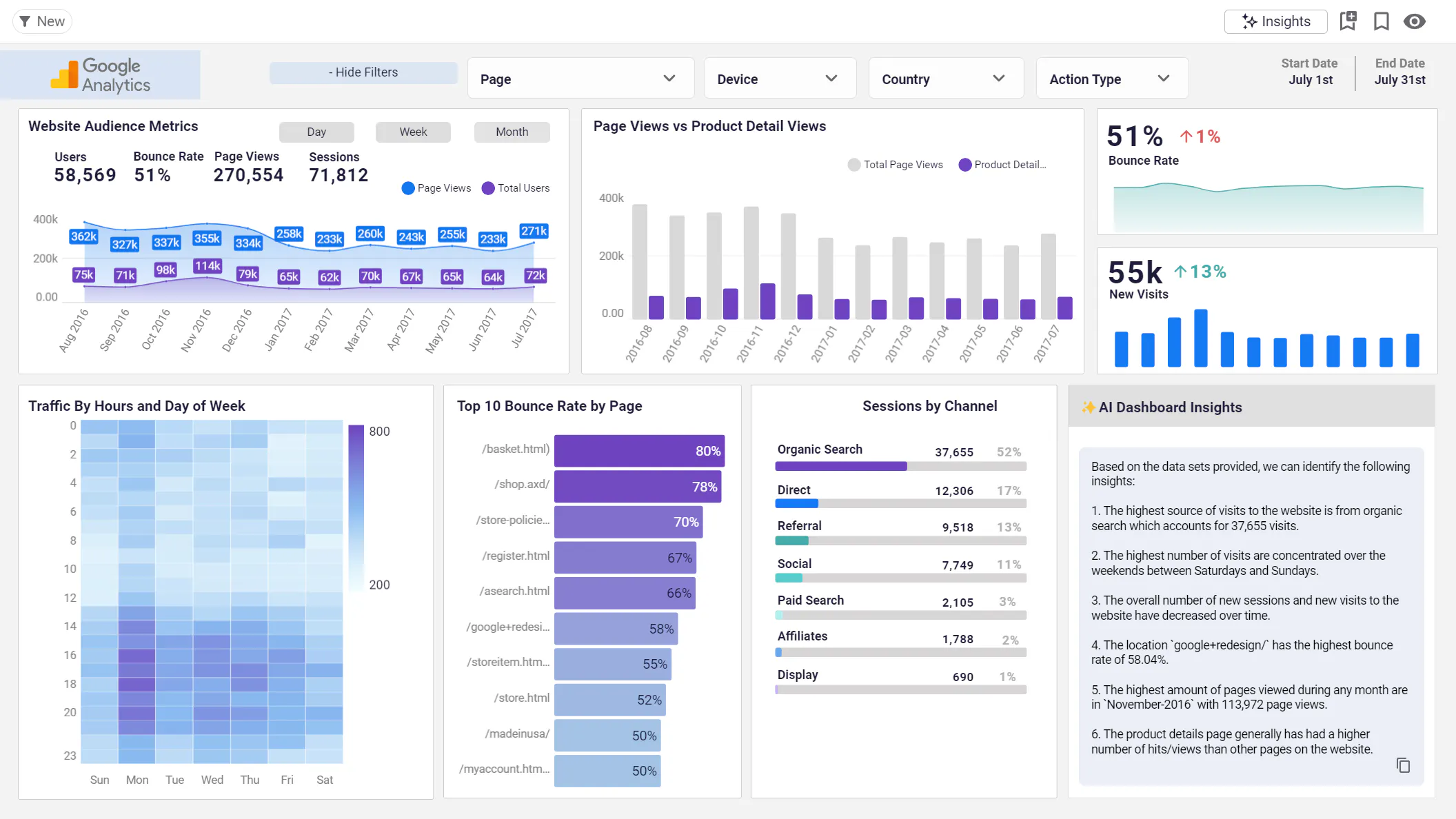
Task: Click the Traffic By Hours and Day of Week title
Action: coord(136,406)
